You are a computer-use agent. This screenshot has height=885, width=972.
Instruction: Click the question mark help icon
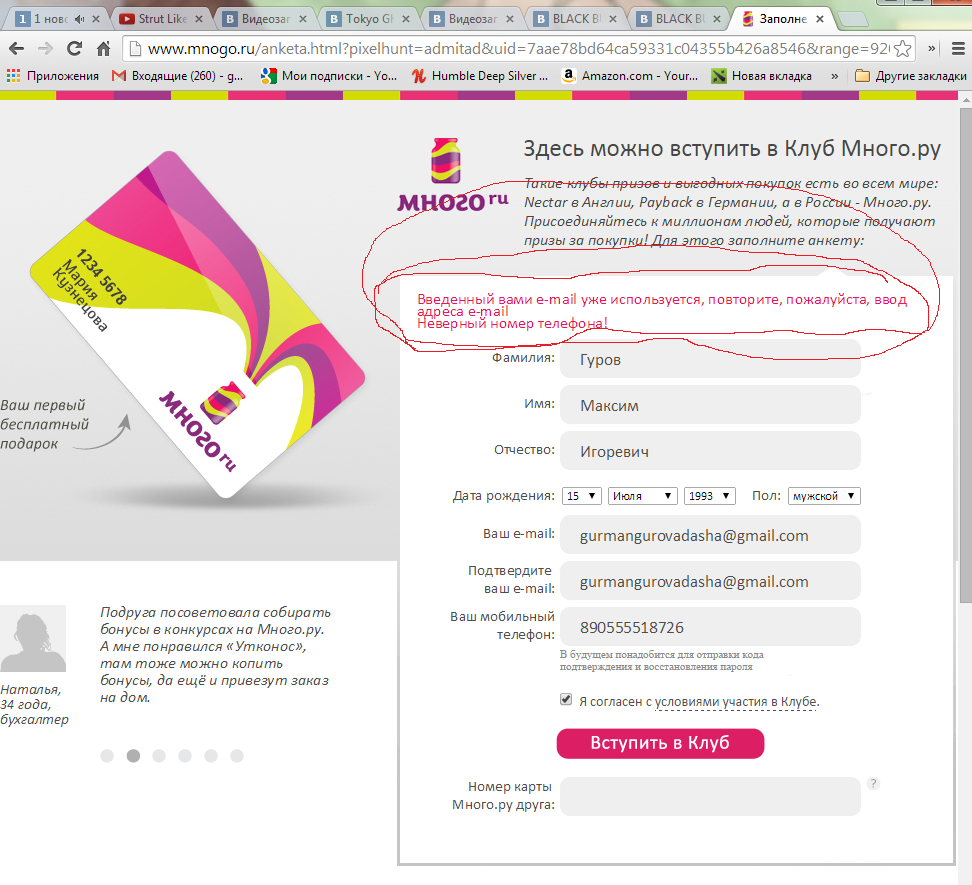873,783
